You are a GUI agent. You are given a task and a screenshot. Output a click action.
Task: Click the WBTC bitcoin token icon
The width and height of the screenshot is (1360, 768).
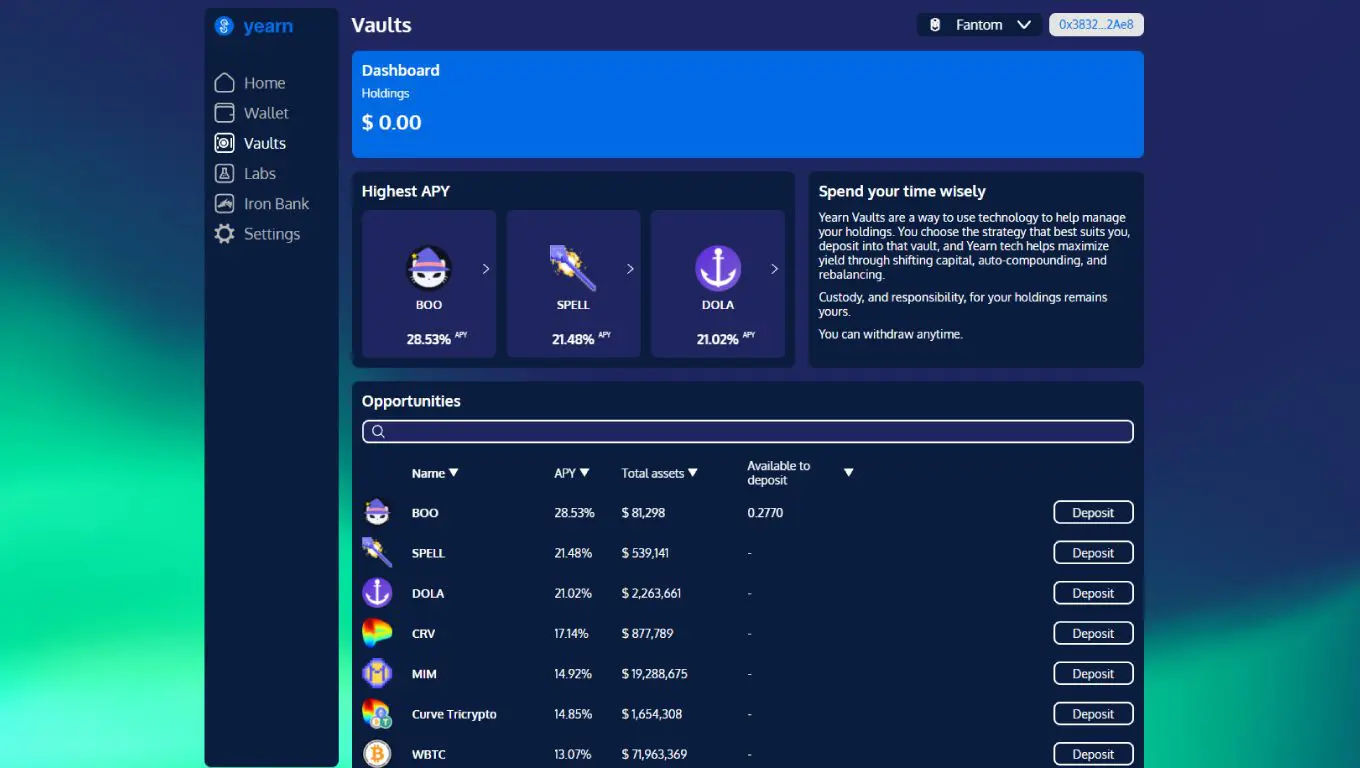[x=377, y=754]
